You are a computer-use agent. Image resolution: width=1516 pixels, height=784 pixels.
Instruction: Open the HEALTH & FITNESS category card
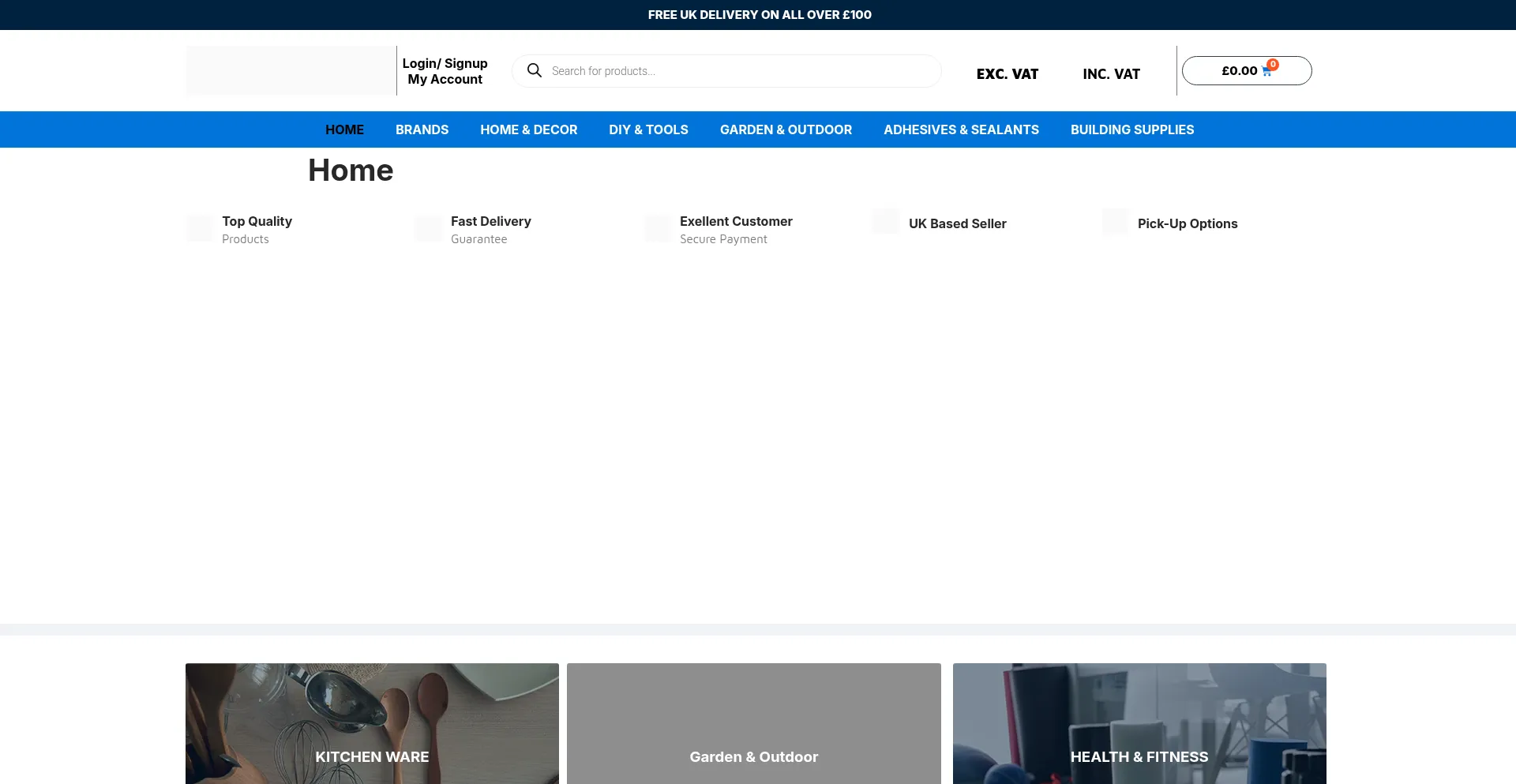click(x=1139, y=724)
